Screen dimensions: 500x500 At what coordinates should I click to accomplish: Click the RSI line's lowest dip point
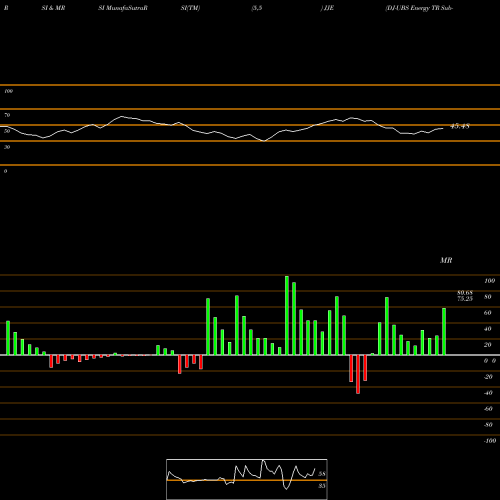264,141
